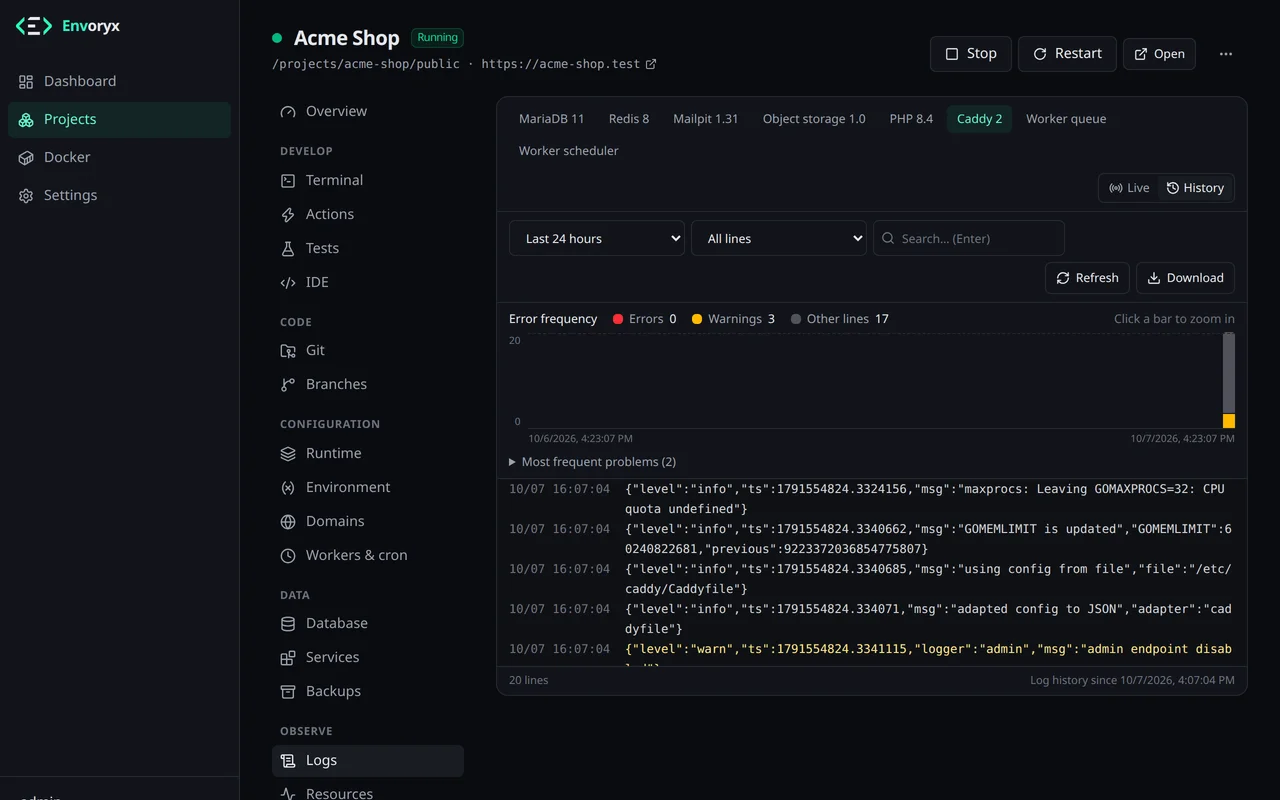Download the log file

(x=1185, y=278)
